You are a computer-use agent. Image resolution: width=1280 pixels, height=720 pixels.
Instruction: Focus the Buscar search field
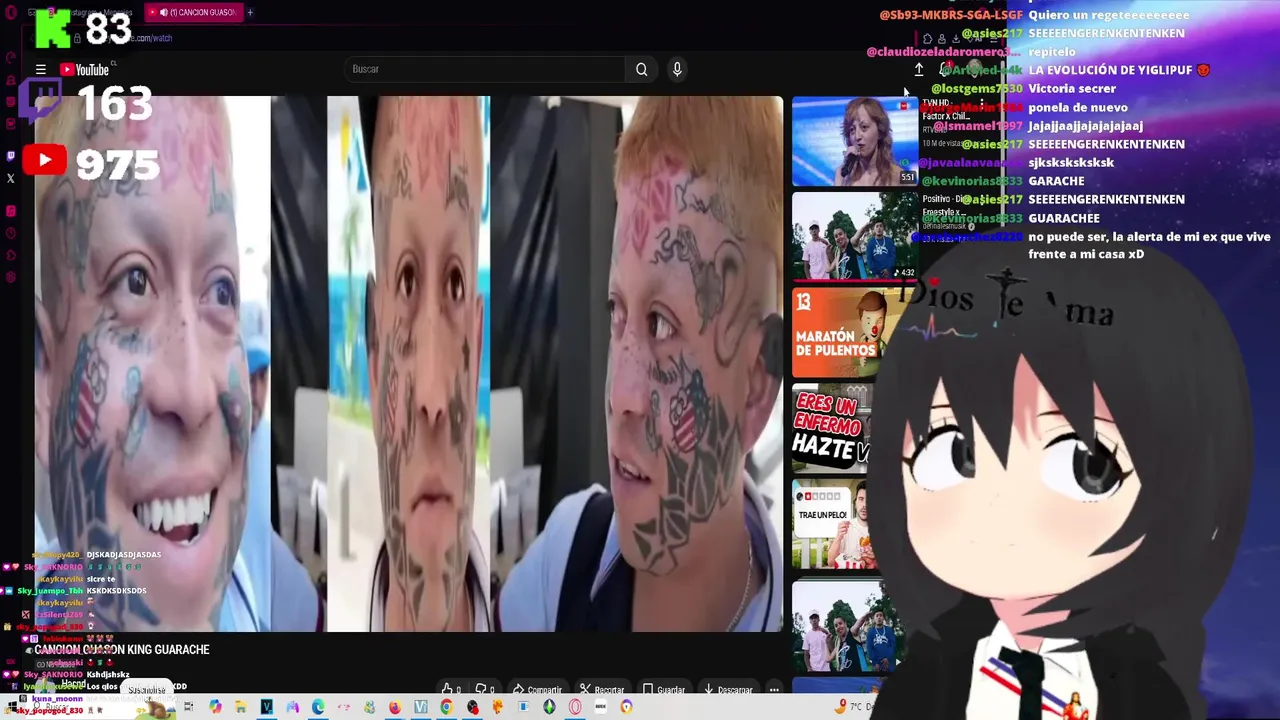(485, 69)
